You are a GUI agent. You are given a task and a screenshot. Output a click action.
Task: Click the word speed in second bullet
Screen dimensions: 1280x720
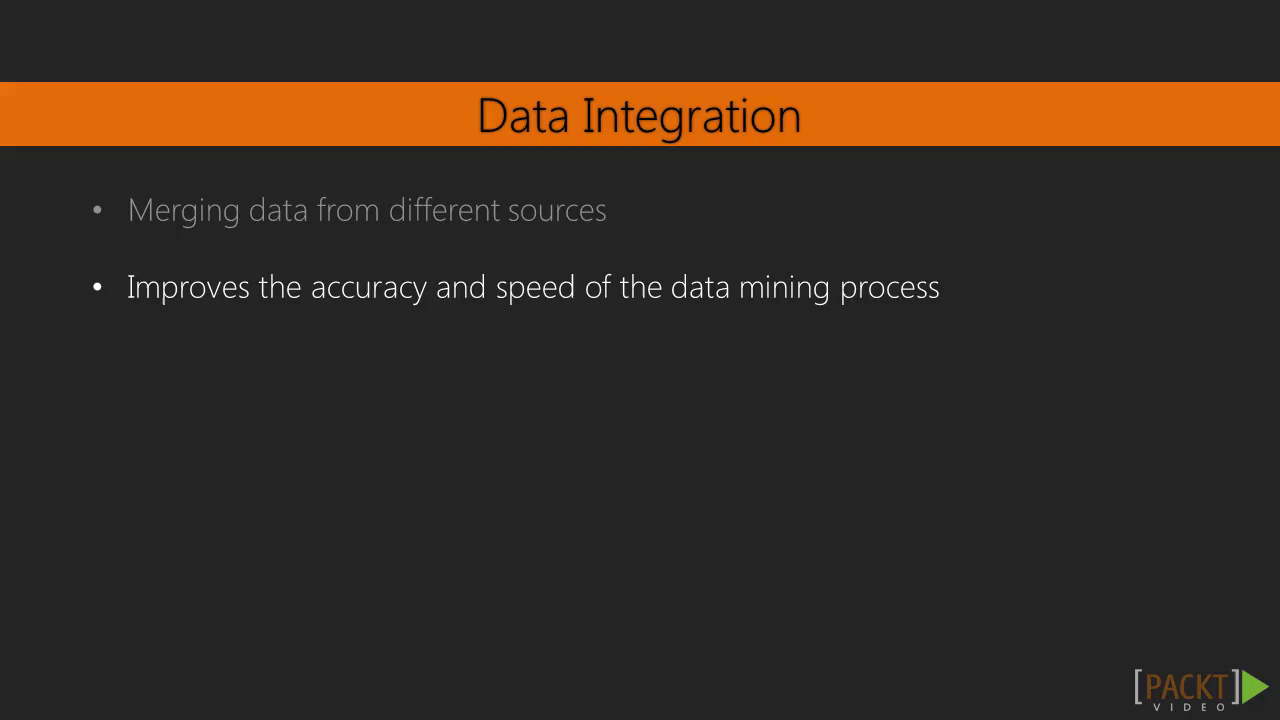[x=535, y=289]
